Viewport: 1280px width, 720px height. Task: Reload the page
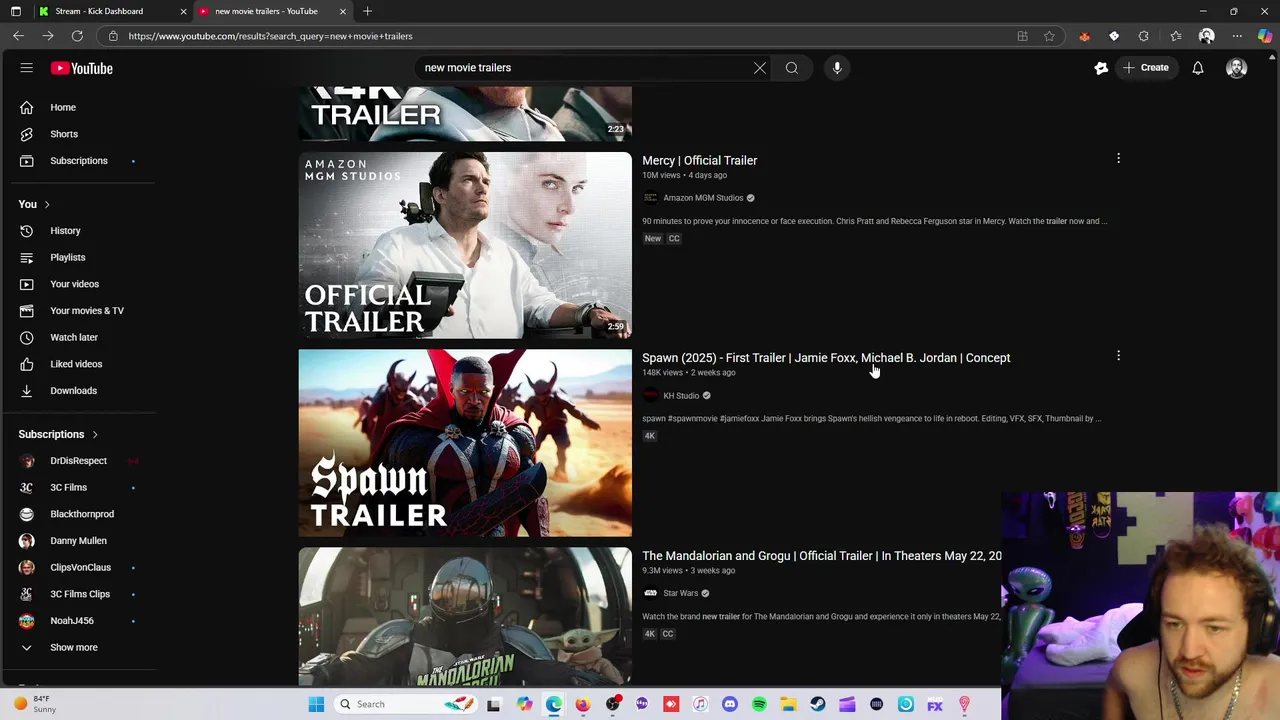pos(77,36)
